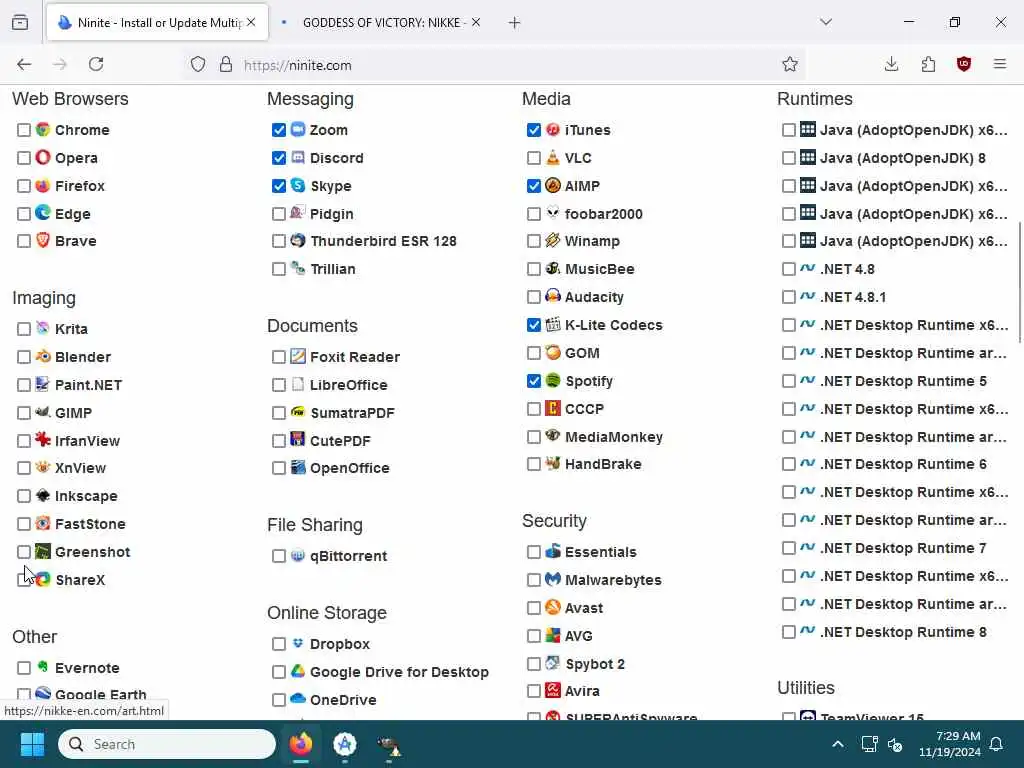Open a new browser tab

tap(515, 23)
